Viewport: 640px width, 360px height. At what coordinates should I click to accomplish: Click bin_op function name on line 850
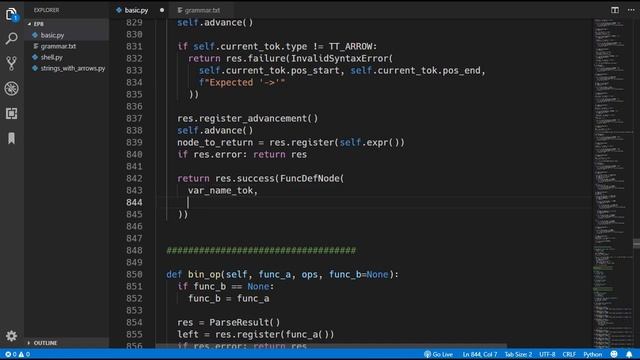click(x=204, y=274)
